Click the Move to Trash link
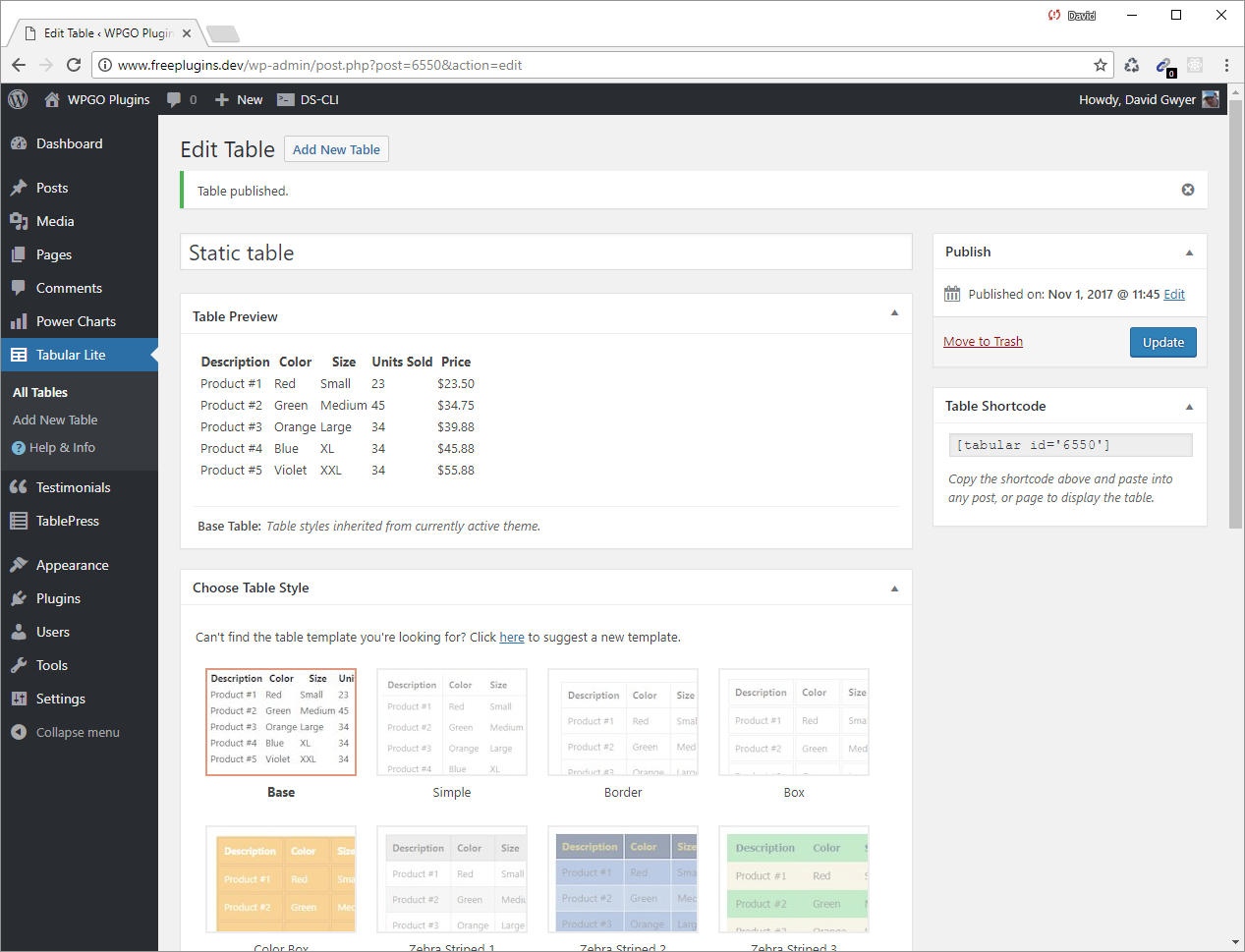This screenshot has height=952, width=1245. 983,341
